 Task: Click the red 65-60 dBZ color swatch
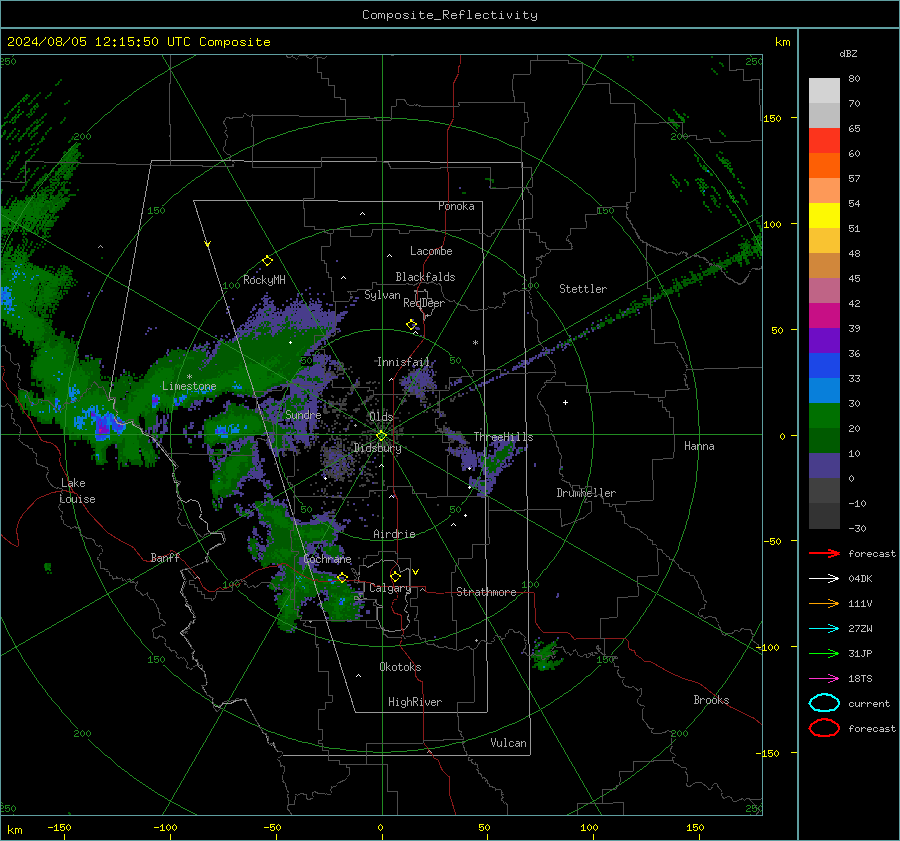[824, 140]
